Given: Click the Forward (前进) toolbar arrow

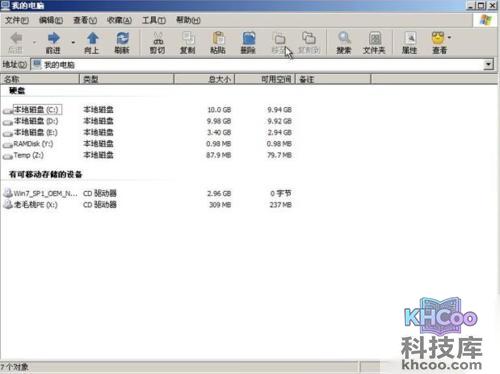Looking at the screenshot, I should point(53,38).
